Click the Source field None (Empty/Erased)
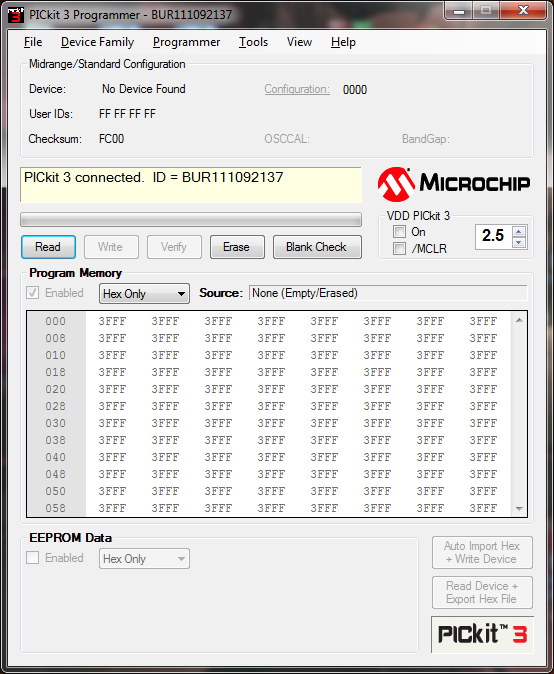554x674 pixels. (388, 293)
